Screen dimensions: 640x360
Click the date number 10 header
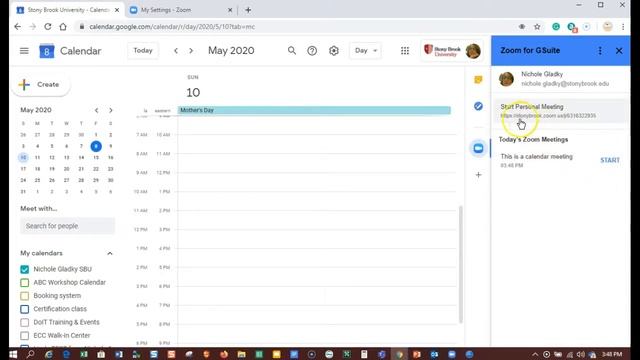(193, 93)
